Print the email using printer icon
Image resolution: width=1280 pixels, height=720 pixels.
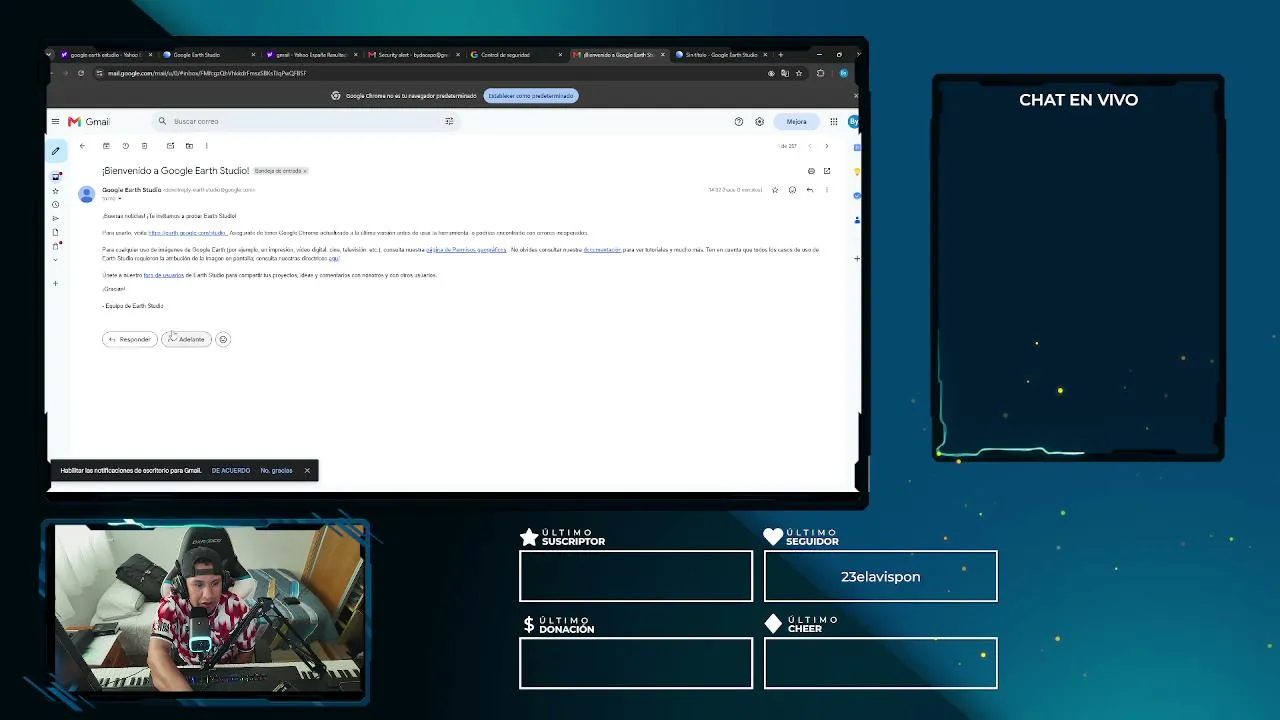[811, 171]
